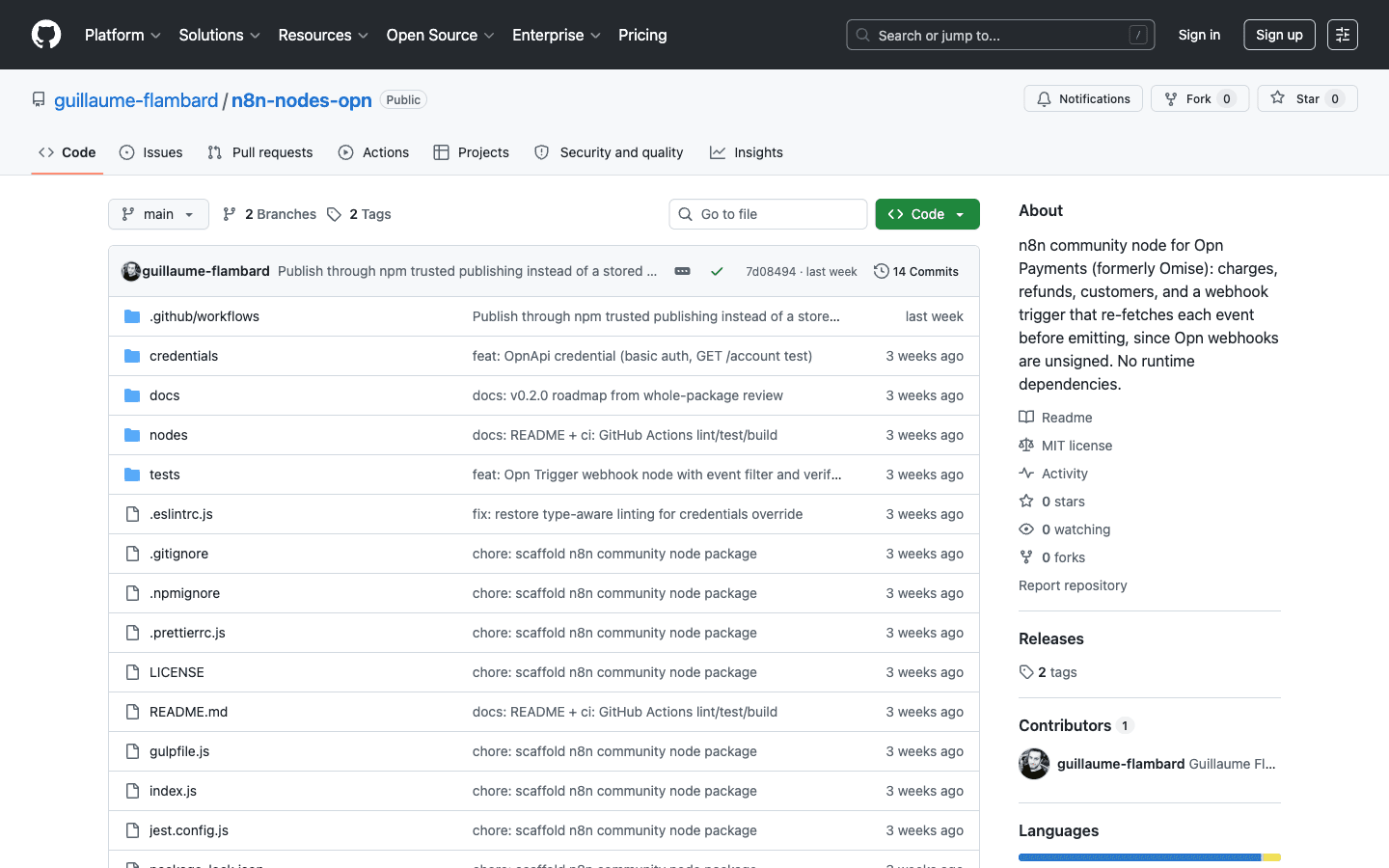
Task: Click the green checkmark commit status
Action: pos(717,271)
